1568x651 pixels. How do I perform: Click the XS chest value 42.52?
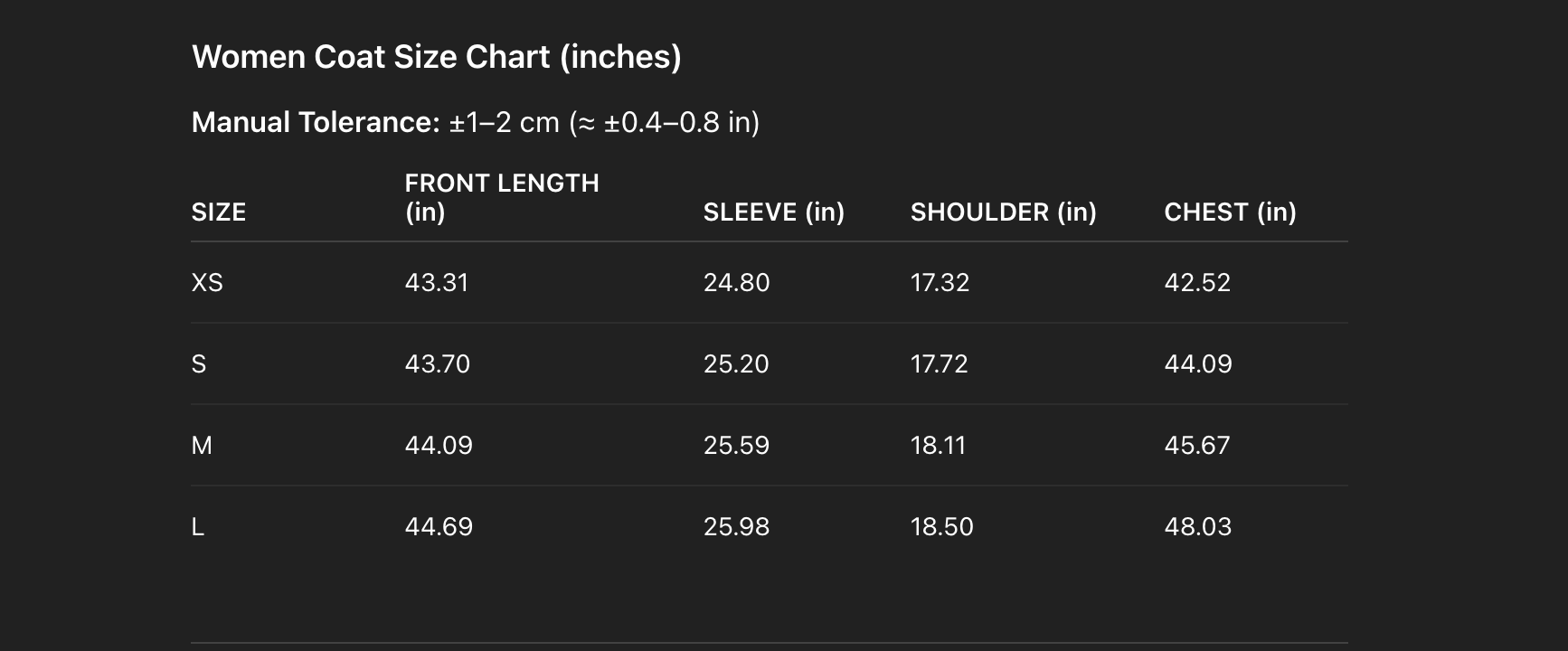click(1197, 283)
